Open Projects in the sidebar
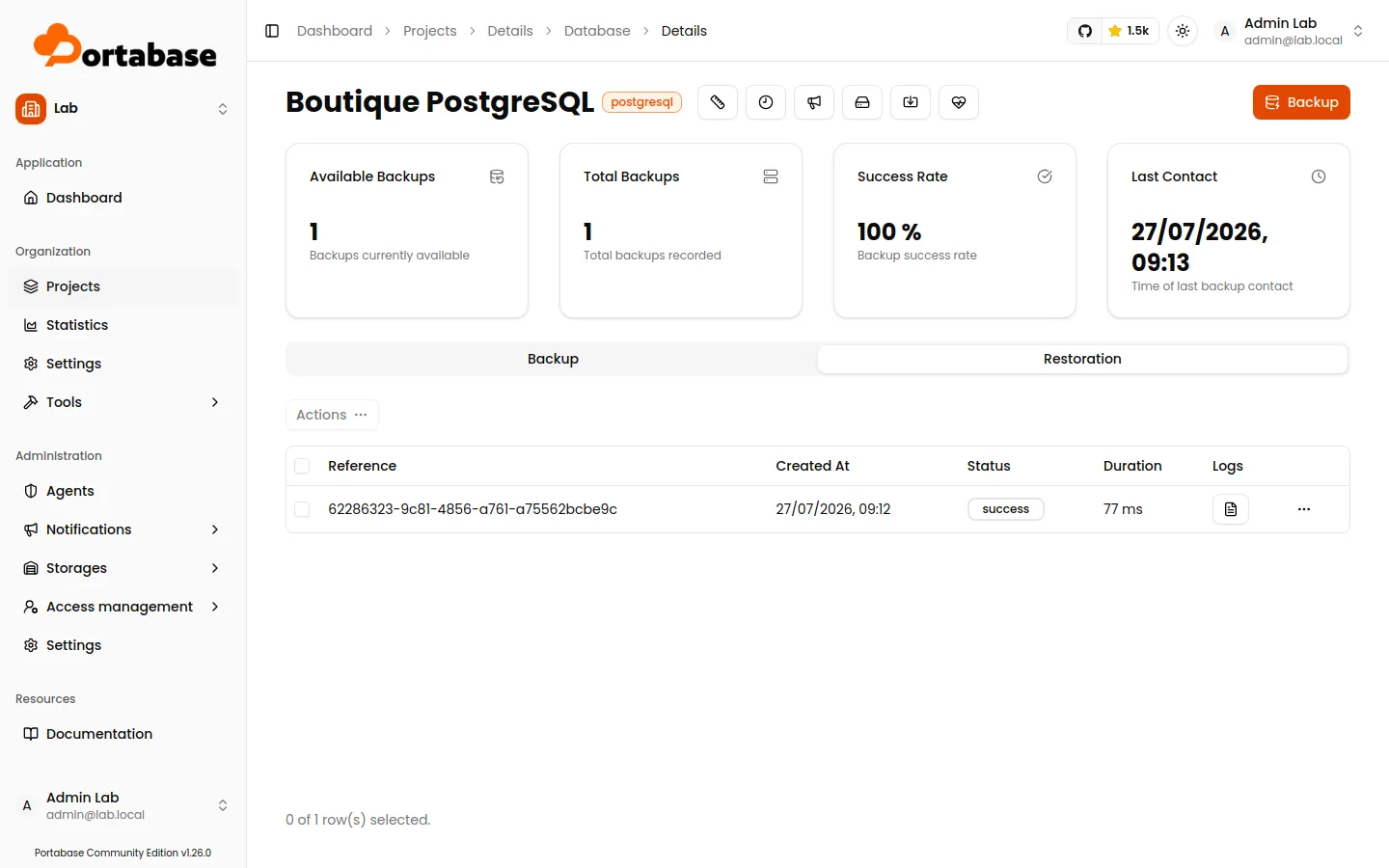Image resolution: width=1389 pixels, height=868 pixels. 123,286
